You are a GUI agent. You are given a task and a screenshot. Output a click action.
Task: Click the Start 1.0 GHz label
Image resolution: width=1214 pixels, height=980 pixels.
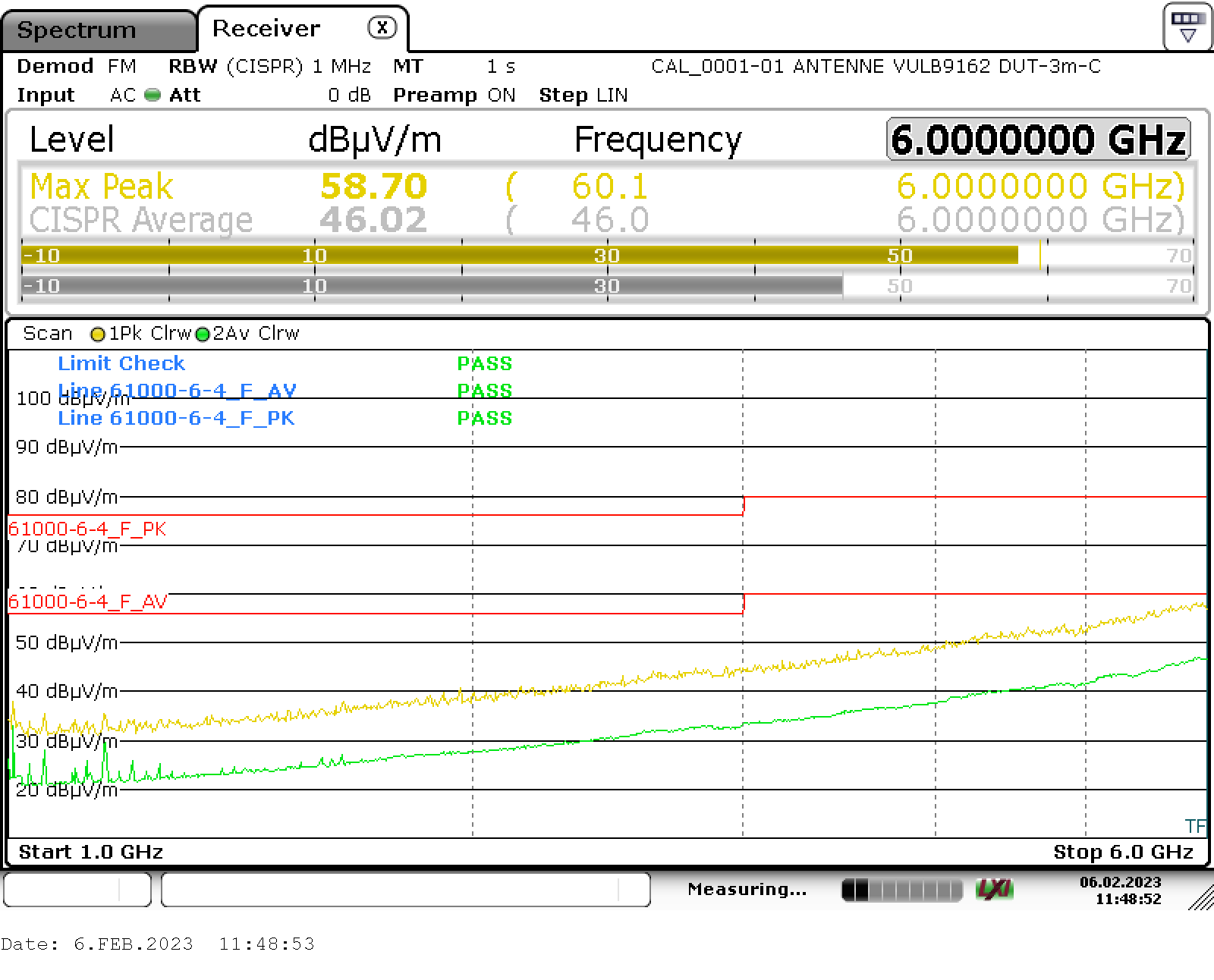(91, 852)
